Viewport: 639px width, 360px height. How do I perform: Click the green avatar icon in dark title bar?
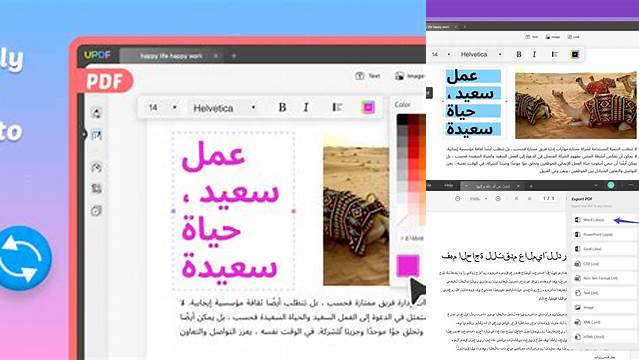(611, 185)
